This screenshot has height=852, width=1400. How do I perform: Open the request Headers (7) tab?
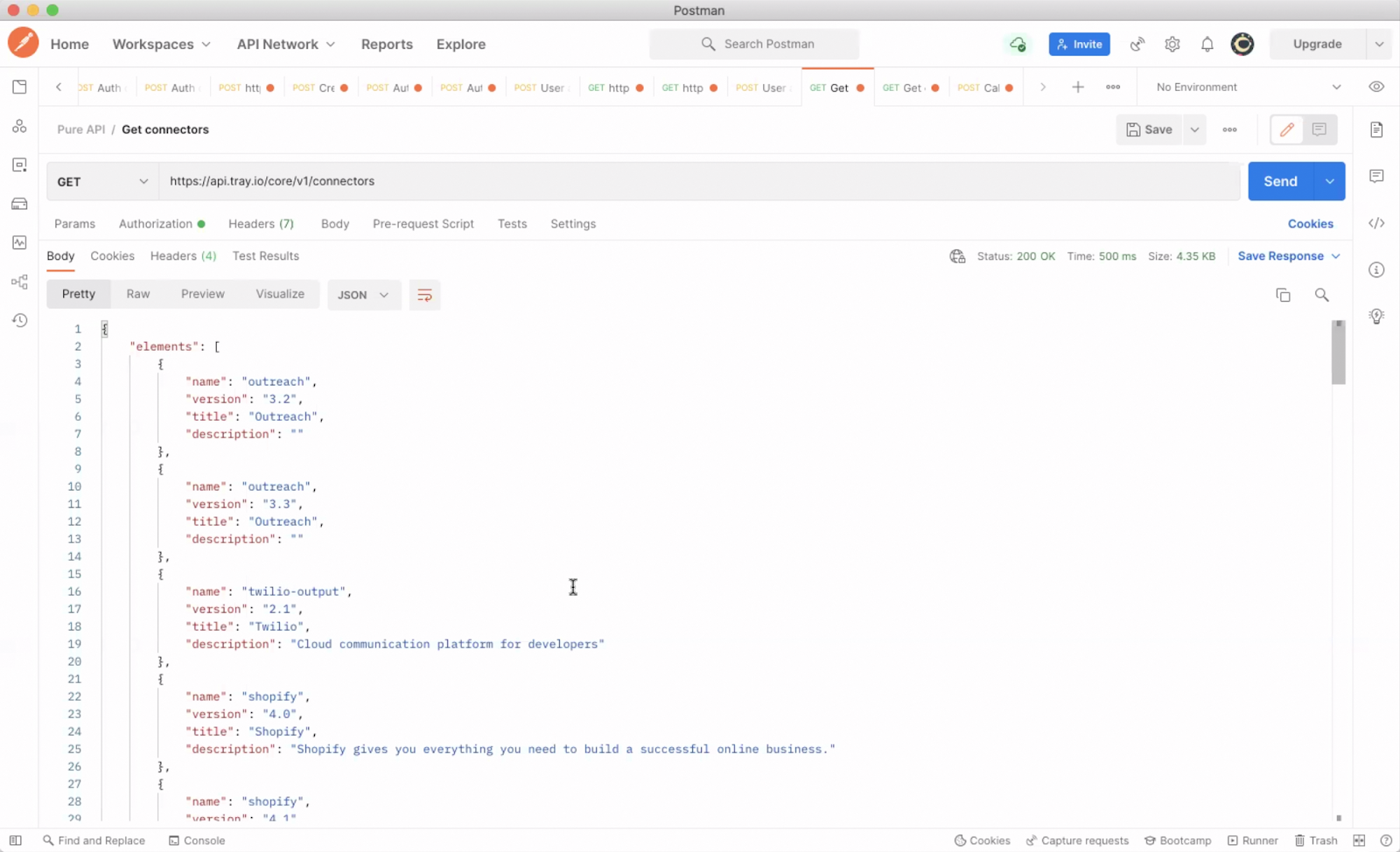point(261,224)
